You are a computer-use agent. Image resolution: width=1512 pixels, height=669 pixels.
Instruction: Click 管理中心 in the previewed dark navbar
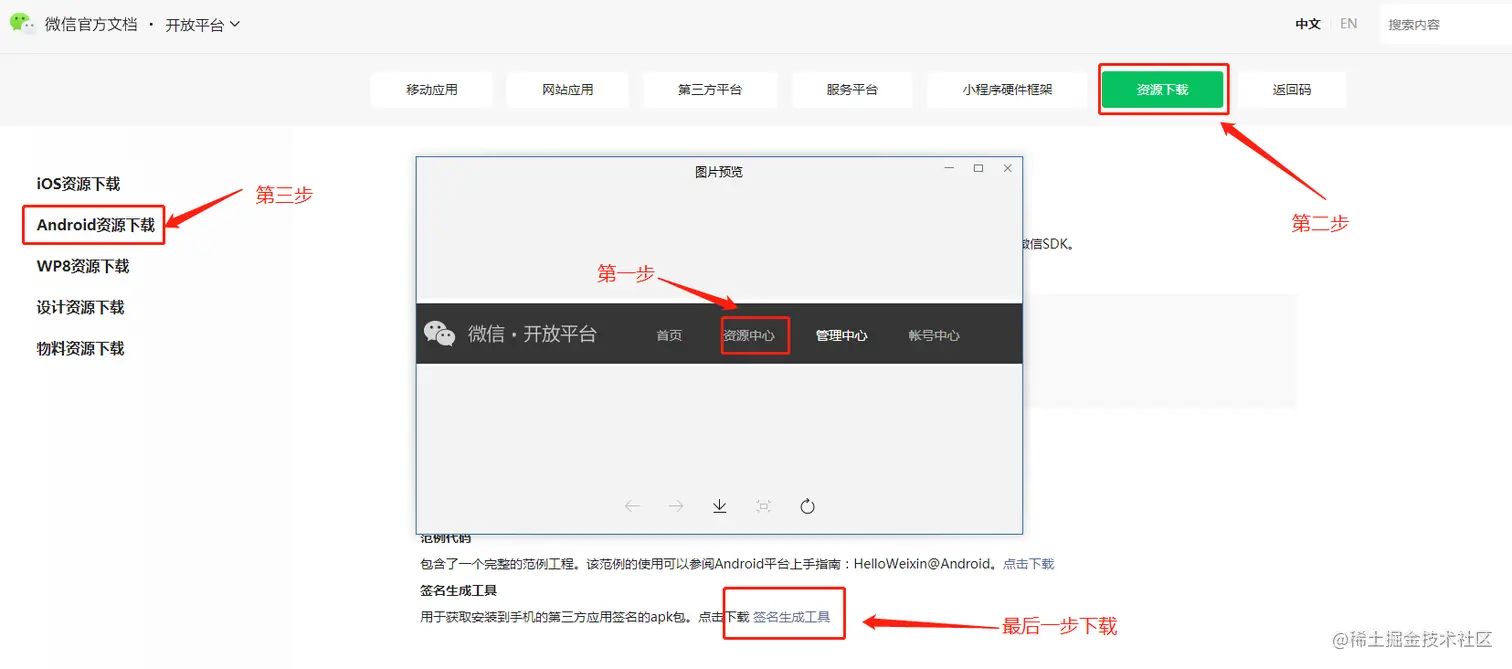point(841,335)
